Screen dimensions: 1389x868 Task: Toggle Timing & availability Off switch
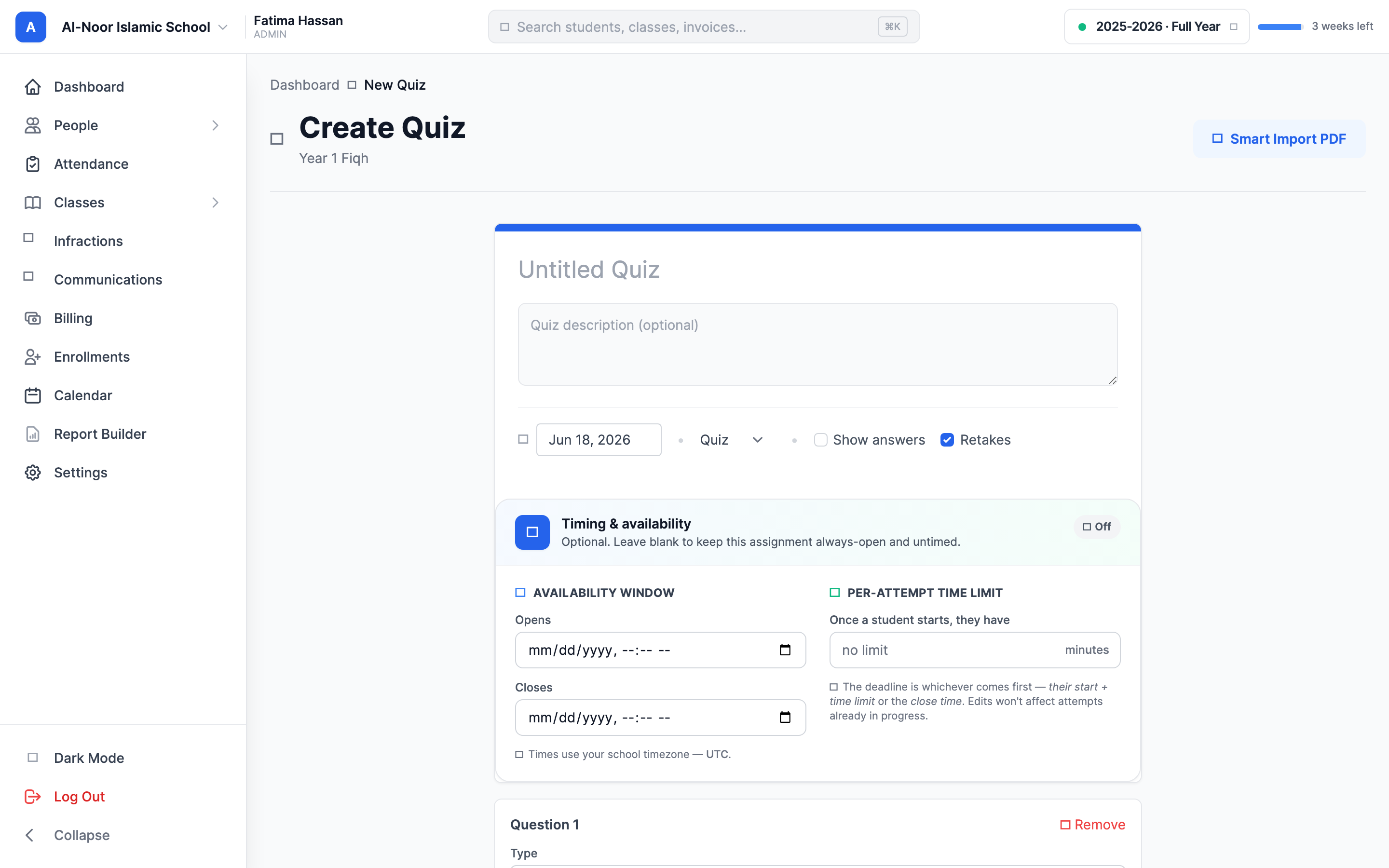click(1096, 527)
